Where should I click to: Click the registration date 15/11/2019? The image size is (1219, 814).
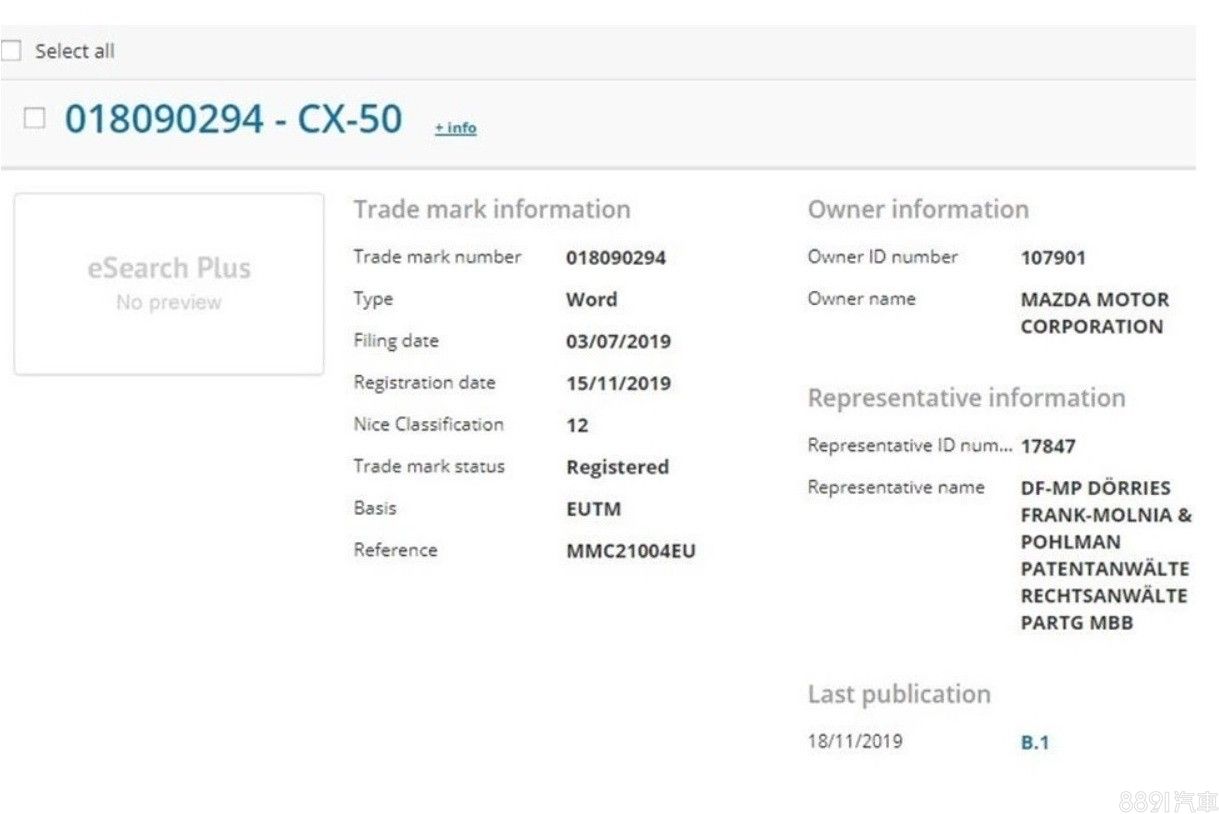click(617, 384)
